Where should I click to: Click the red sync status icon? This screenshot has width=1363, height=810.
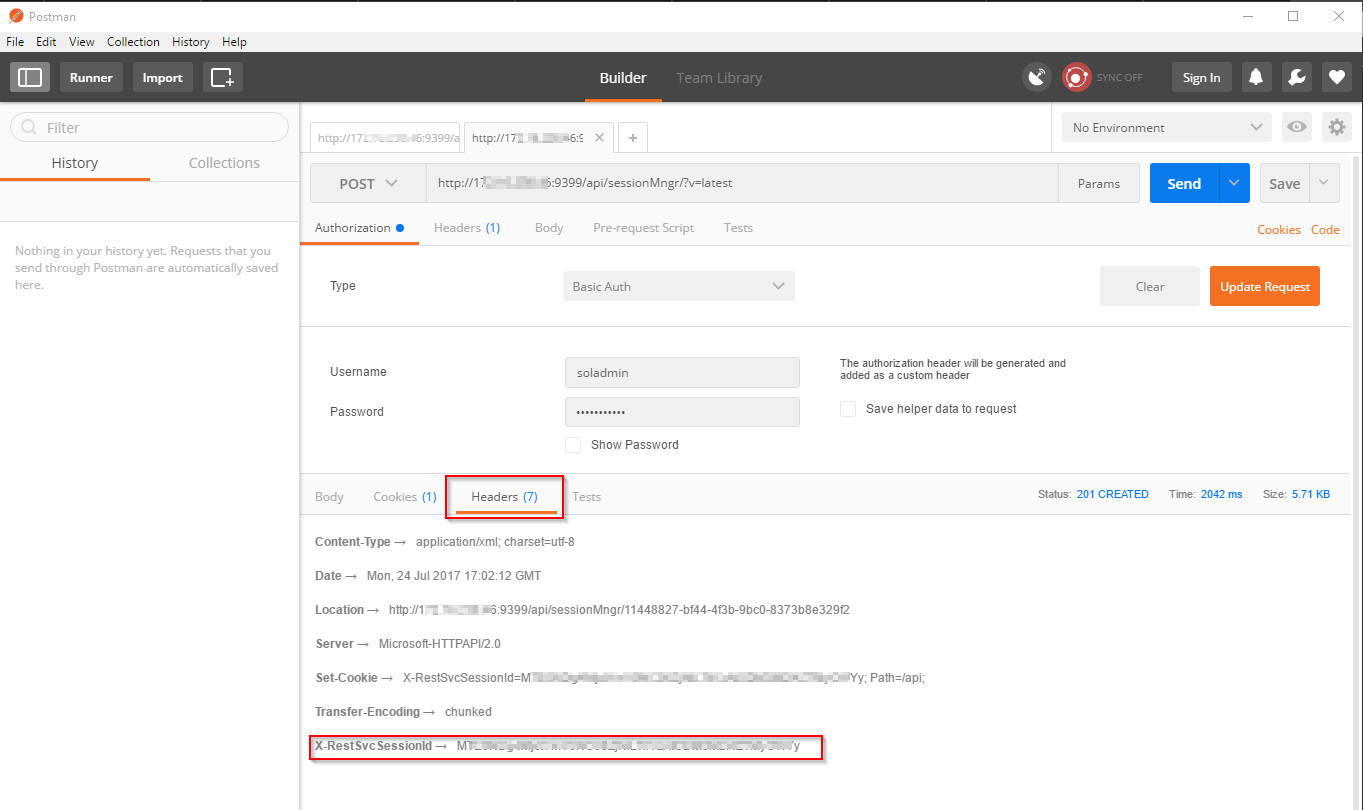click(x=1076, y=77)
